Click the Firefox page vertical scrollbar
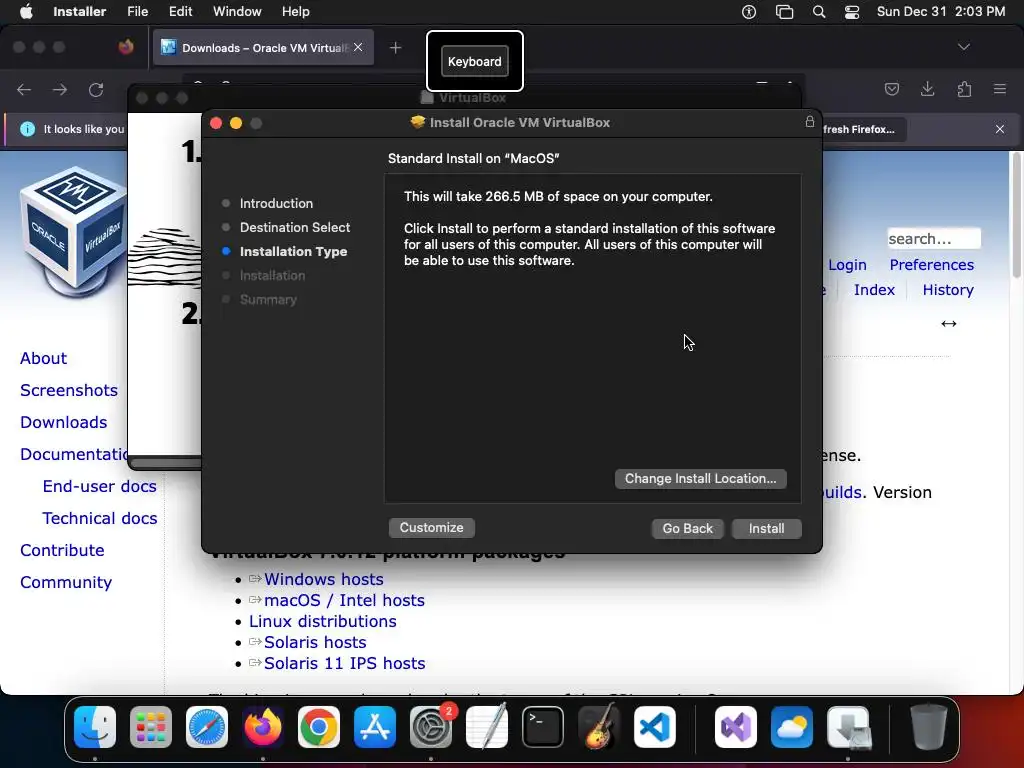 pyautogui.click(x=1016, y=216)
